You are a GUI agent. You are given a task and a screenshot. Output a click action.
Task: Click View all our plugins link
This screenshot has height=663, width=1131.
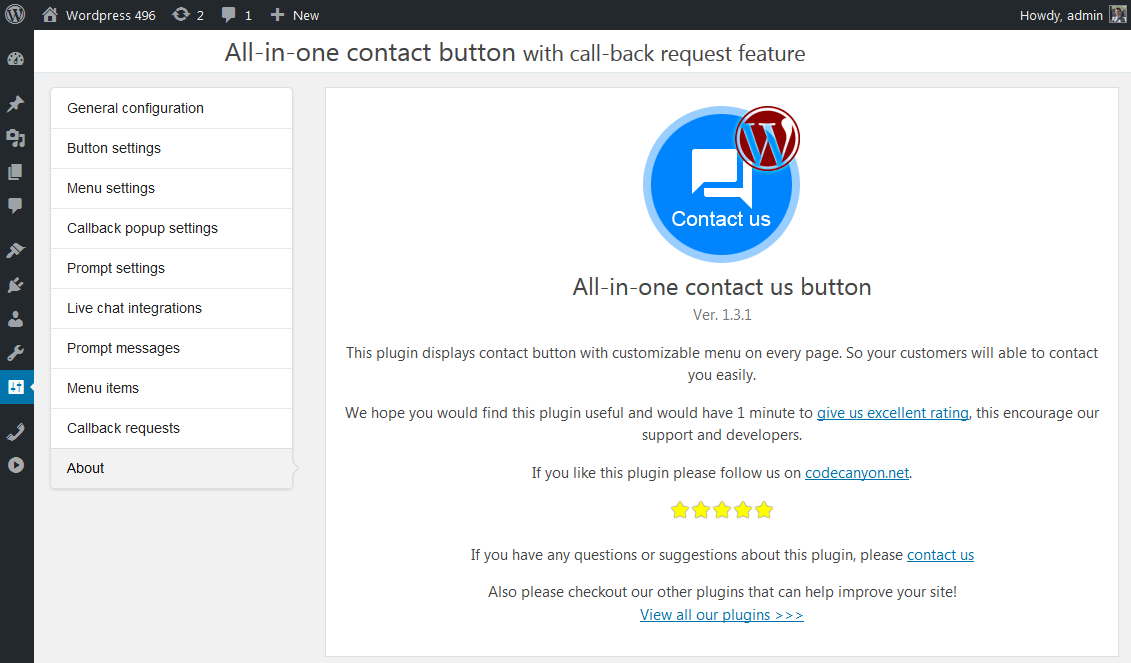pyautogui.click(x=721, y=615)
